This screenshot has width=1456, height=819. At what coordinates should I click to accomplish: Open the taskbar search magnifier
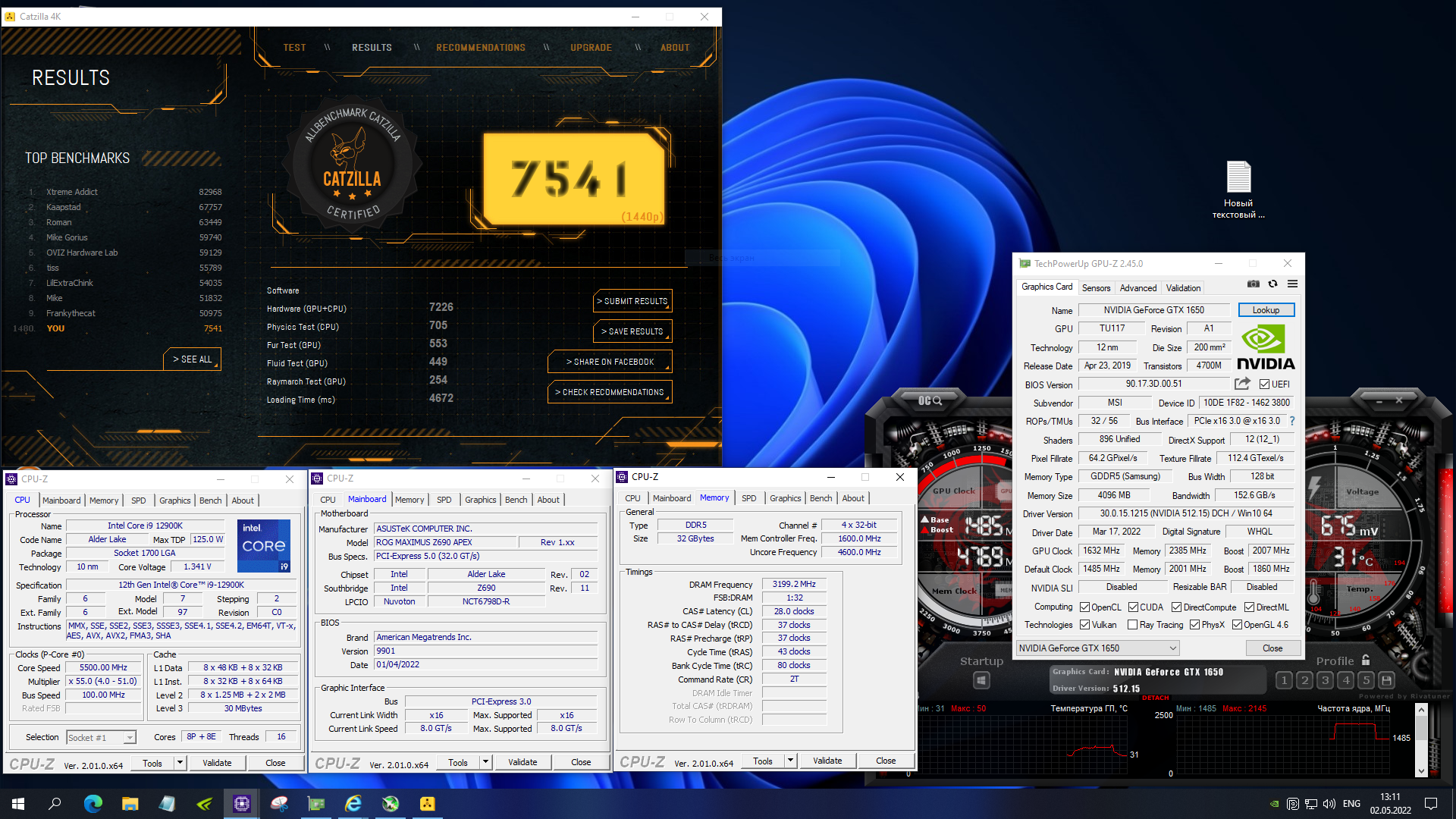[55, 804]
